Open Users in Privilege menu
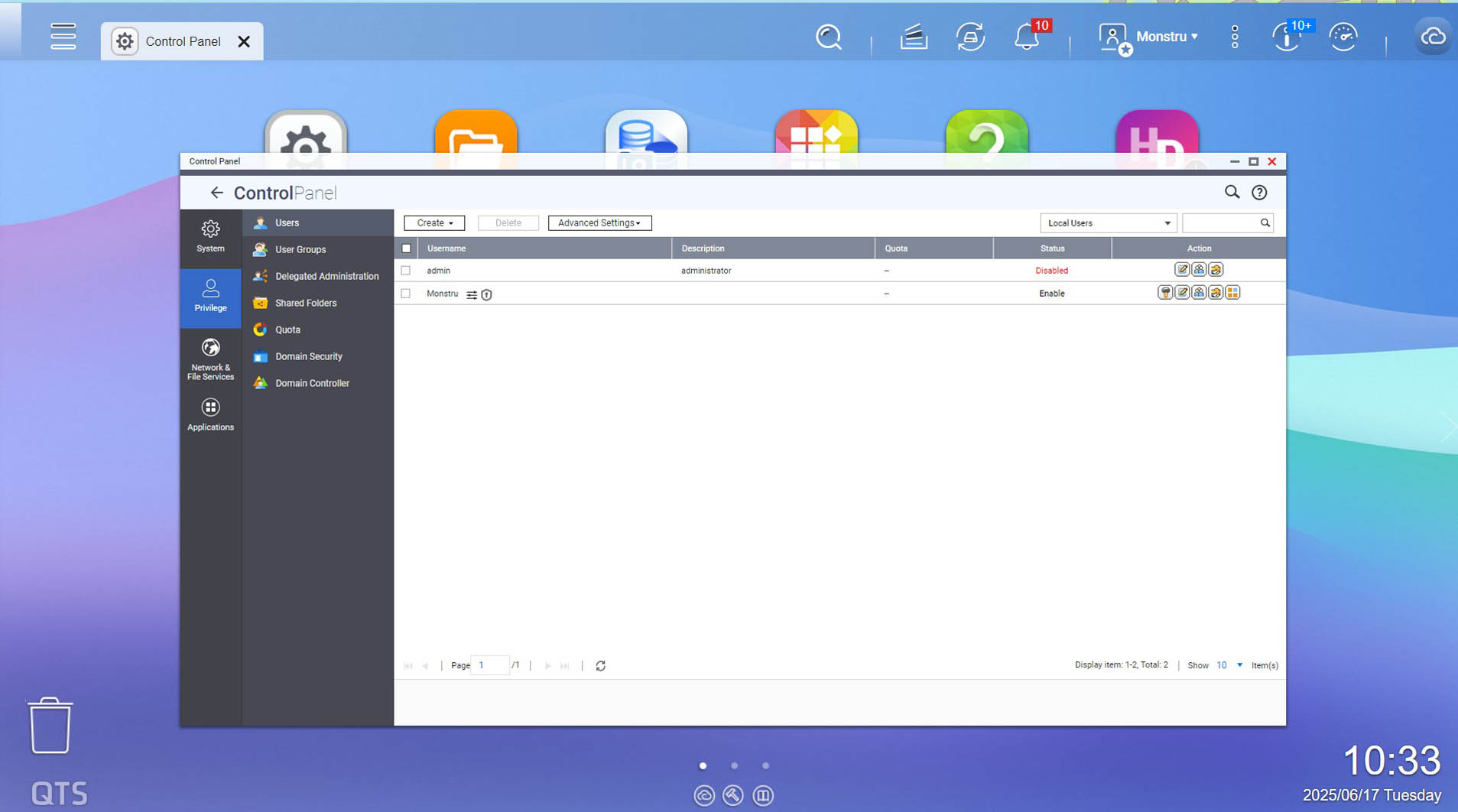The width and height of the screenshot is (1458, 812). click(x=318, y=222)
